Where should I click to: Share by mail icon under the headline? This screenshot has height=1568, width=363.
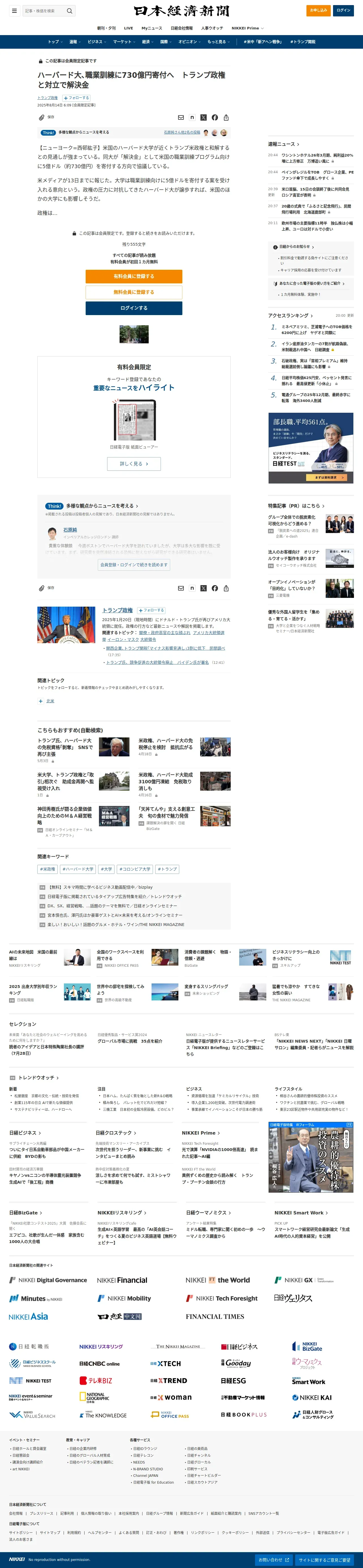[181, 117]
